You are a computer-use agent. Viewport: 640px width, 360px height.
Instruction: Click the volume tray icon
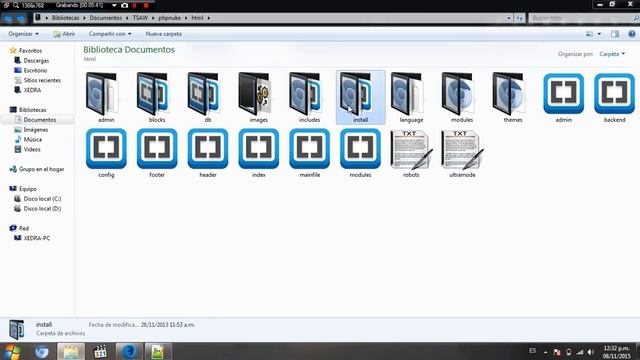point(591,351)
